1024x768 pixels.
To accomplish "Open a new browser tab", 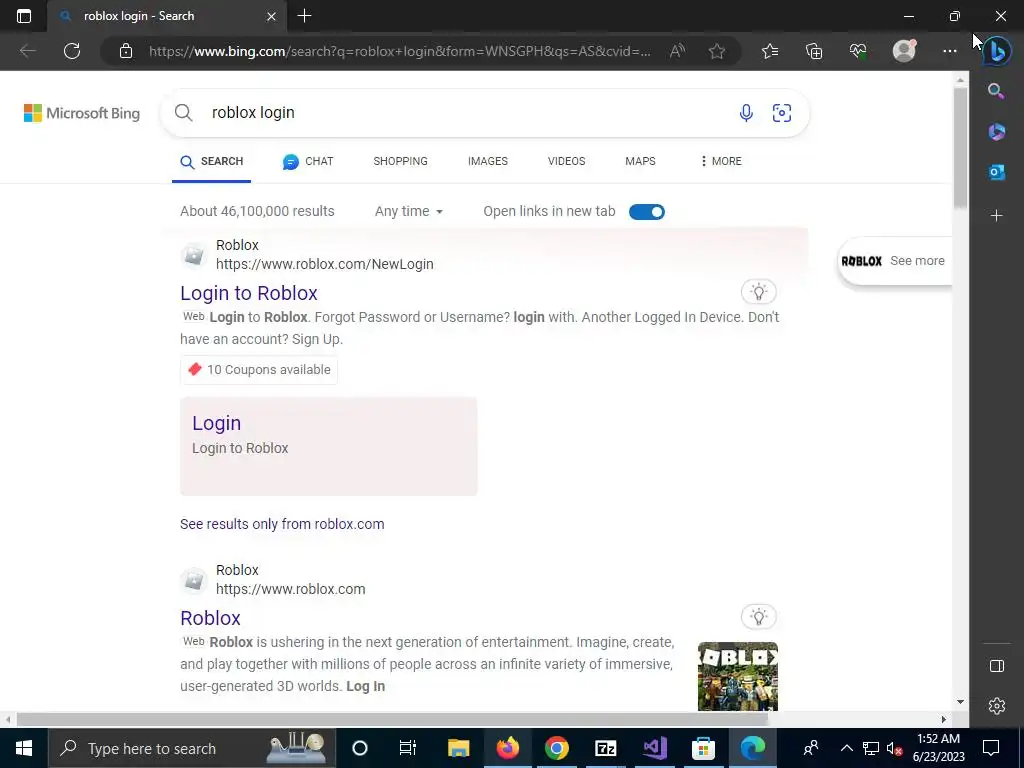I will (304, 16).
